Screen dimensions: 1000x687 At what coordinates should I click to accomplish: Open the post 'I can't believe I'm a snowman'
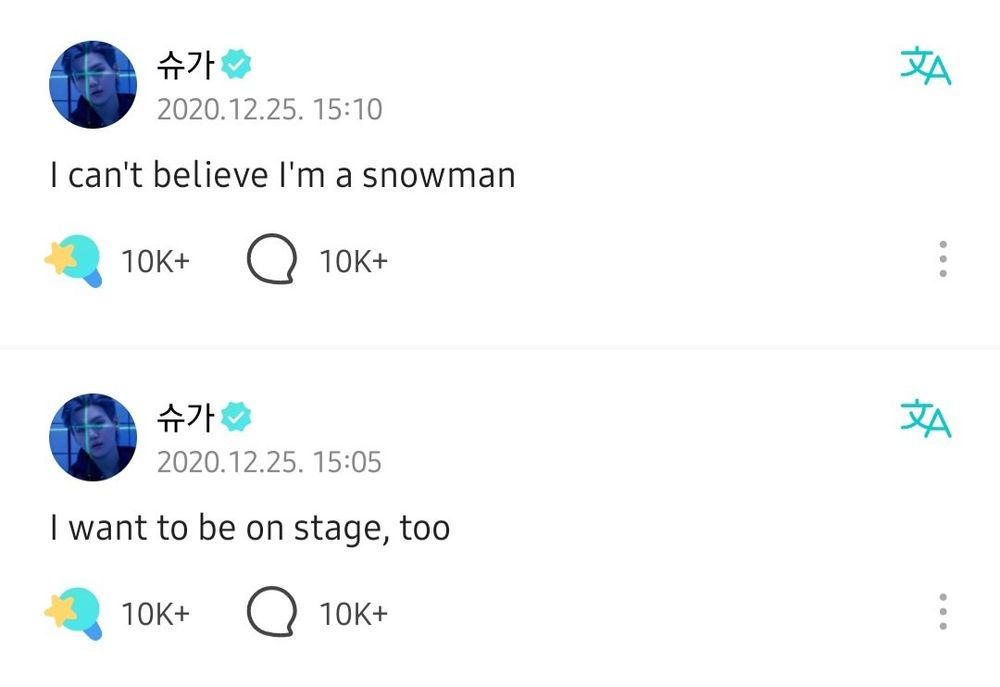point(281,174)
